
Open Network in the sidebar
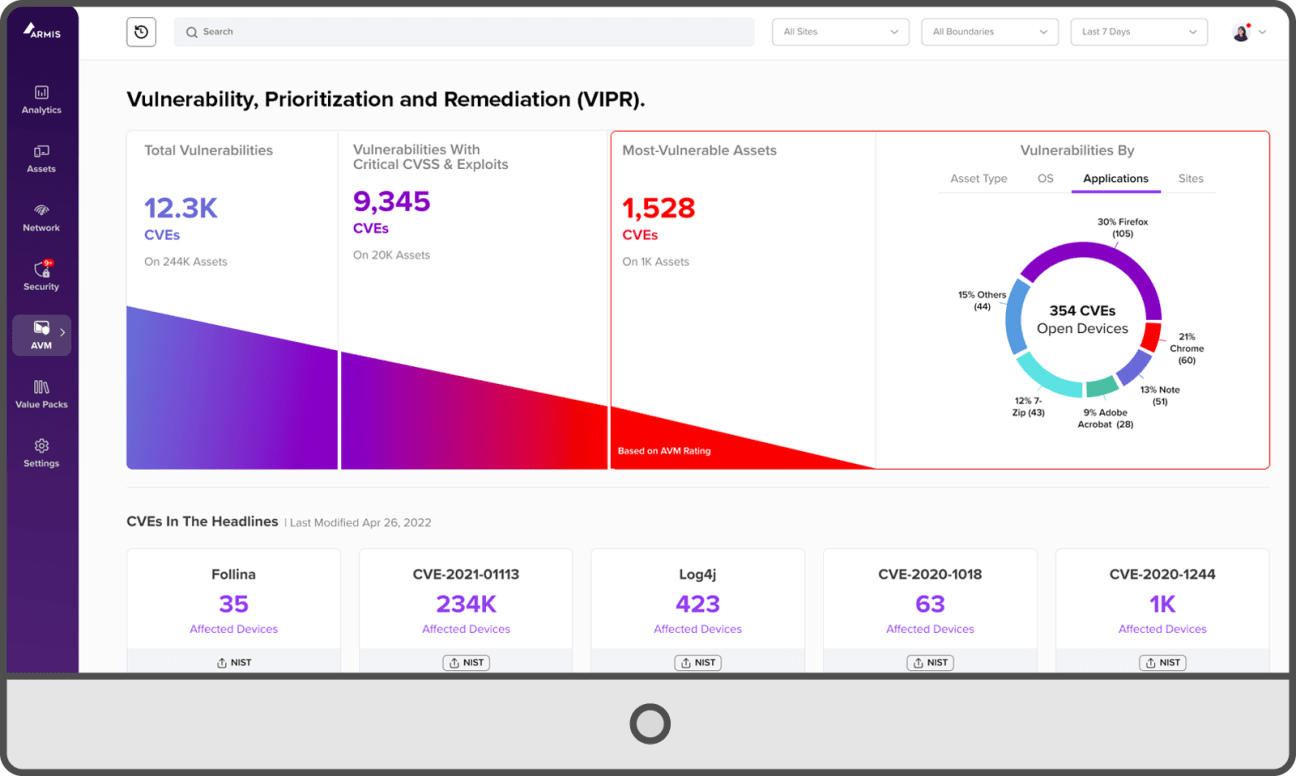click(42, 217)
